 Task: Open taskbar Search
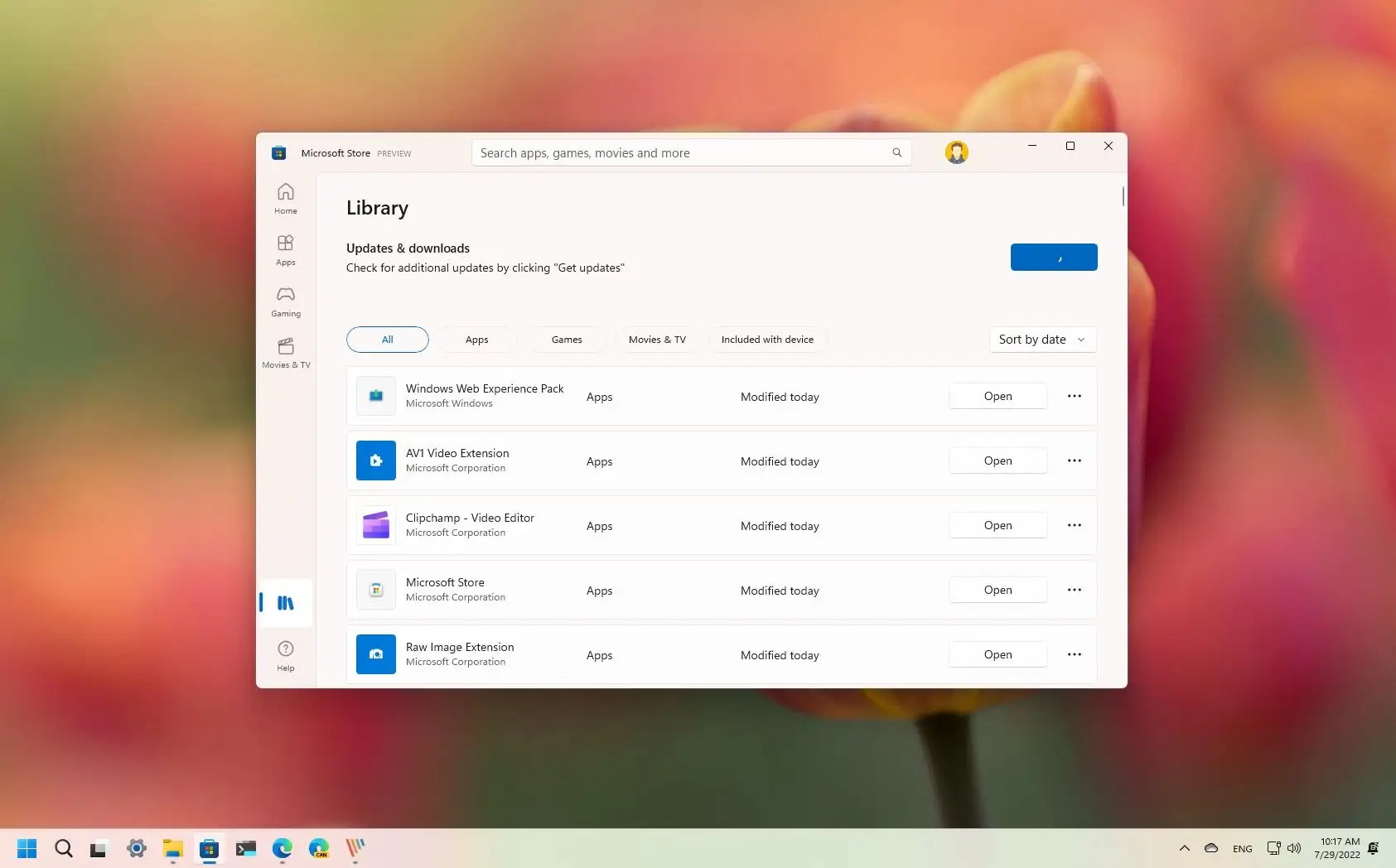pyautogui.click(x=64, y=848)
